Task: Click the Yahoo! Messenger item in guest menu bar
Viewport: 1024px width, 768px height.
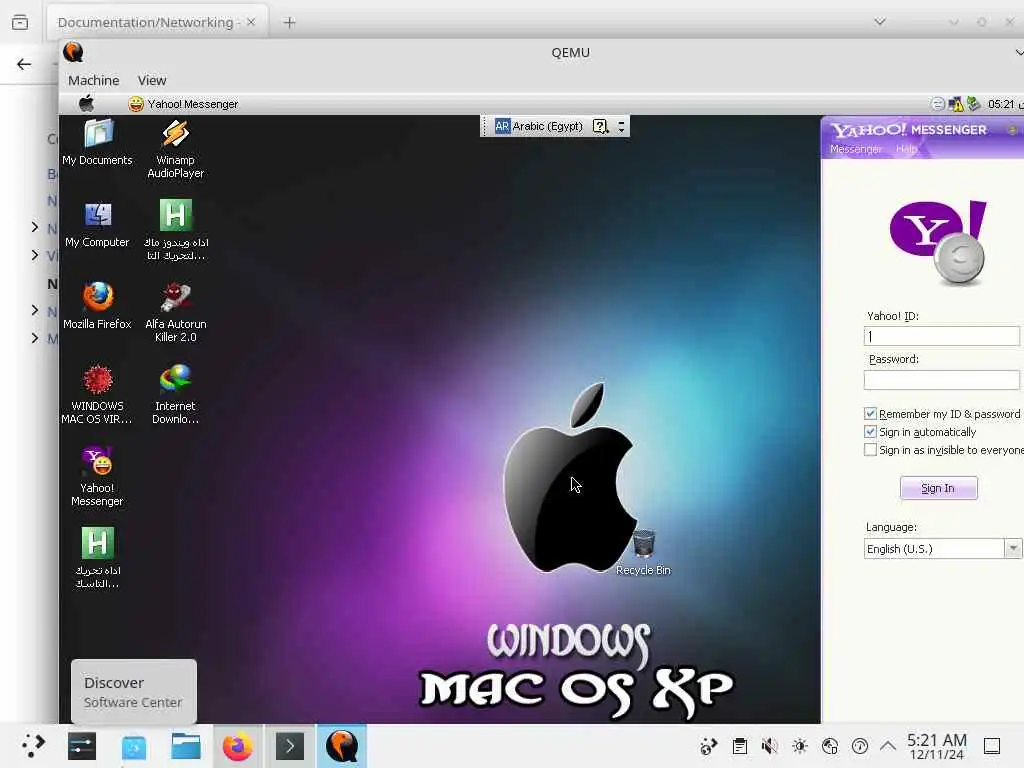Action: [184, 104]
